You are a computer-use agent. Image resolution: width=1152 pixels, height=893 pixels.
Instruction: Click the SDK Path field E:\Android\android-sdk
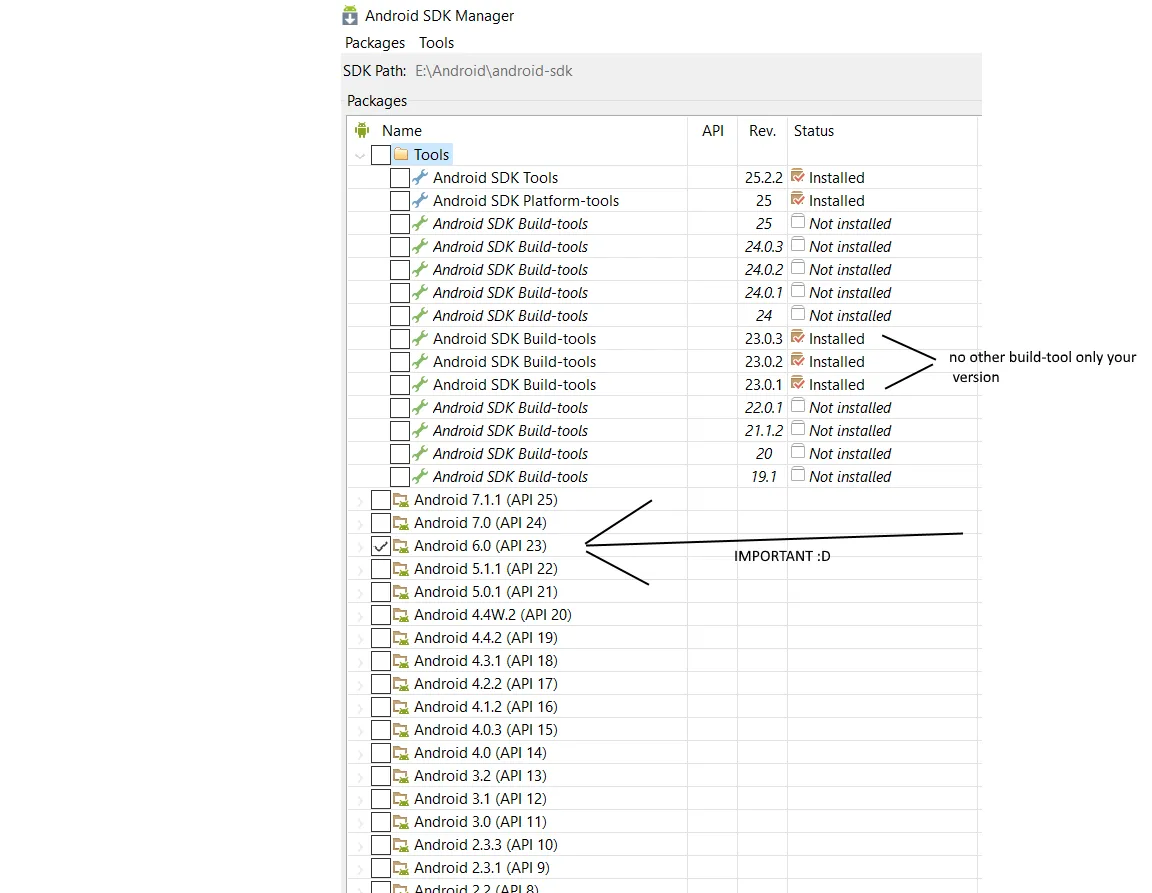click(494, 71)
